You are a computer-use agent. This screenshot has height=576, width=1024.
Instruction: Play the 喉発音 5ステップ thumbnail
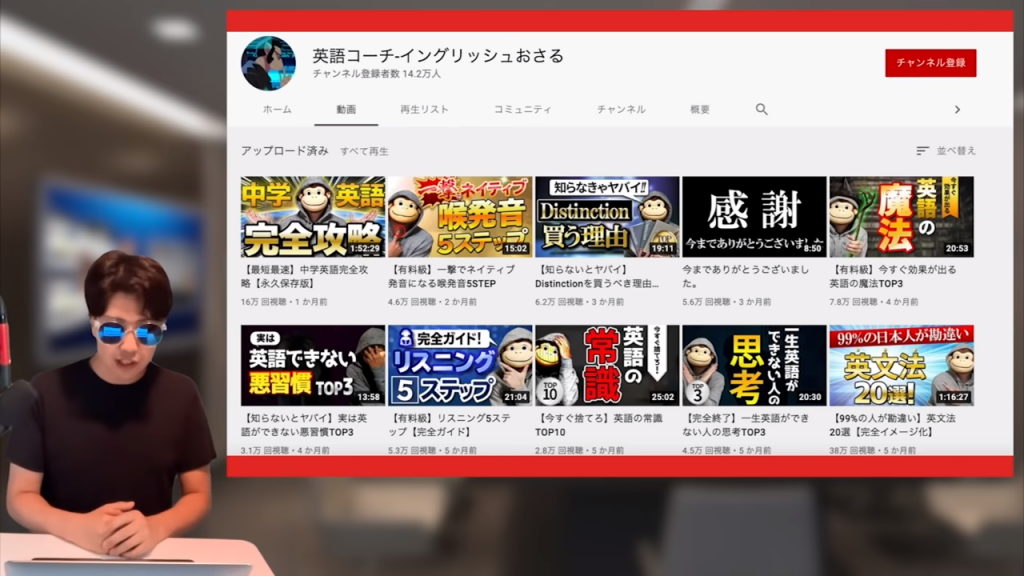(460, 217)
